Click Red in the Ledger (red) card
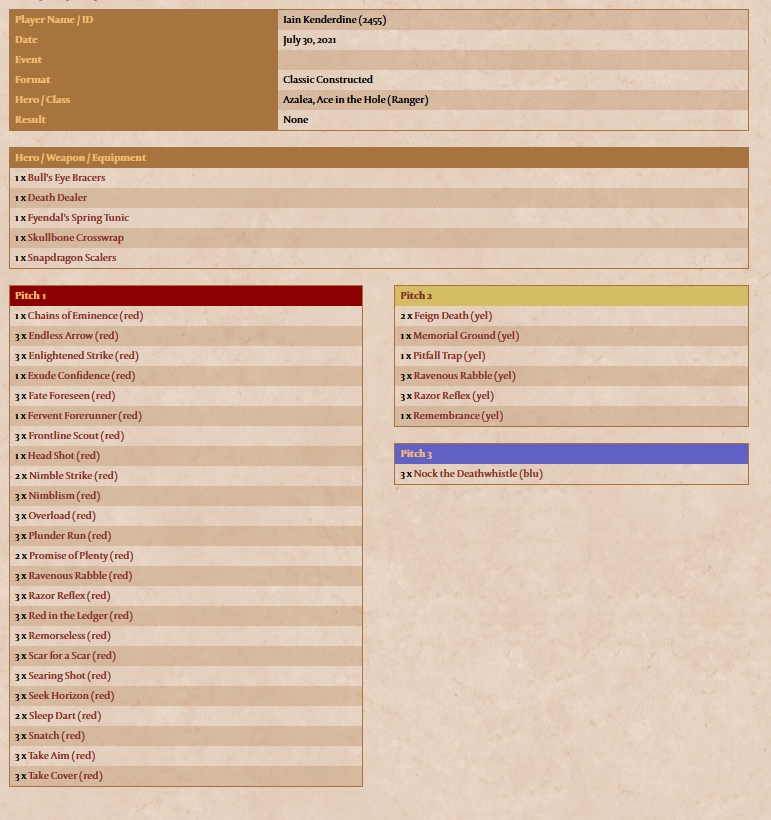 point(81,616)
